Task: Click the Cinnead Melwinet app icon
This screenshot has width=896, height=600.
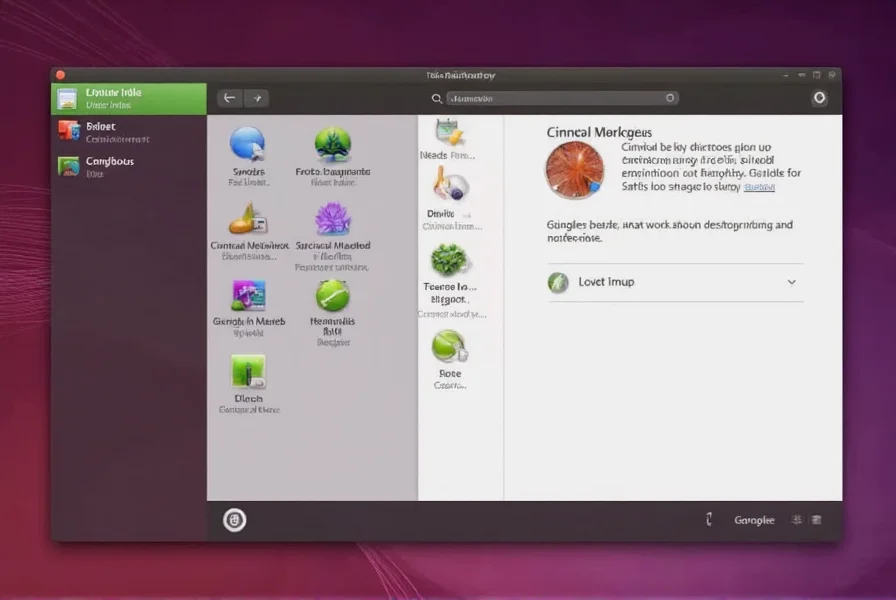Action: pyautogui.click(x=248, y=218)
